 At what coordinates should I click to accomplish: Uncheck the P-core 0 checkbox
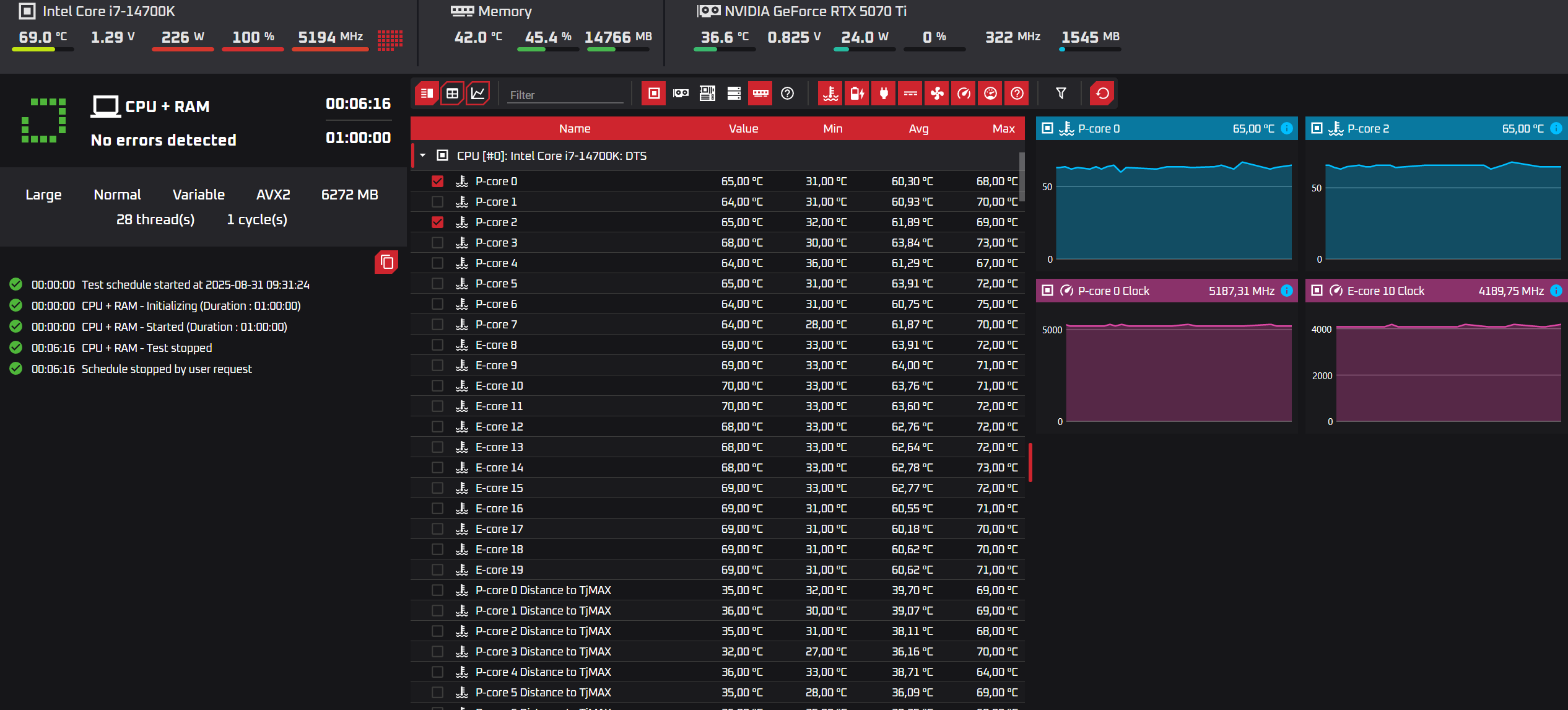point(437,182)
